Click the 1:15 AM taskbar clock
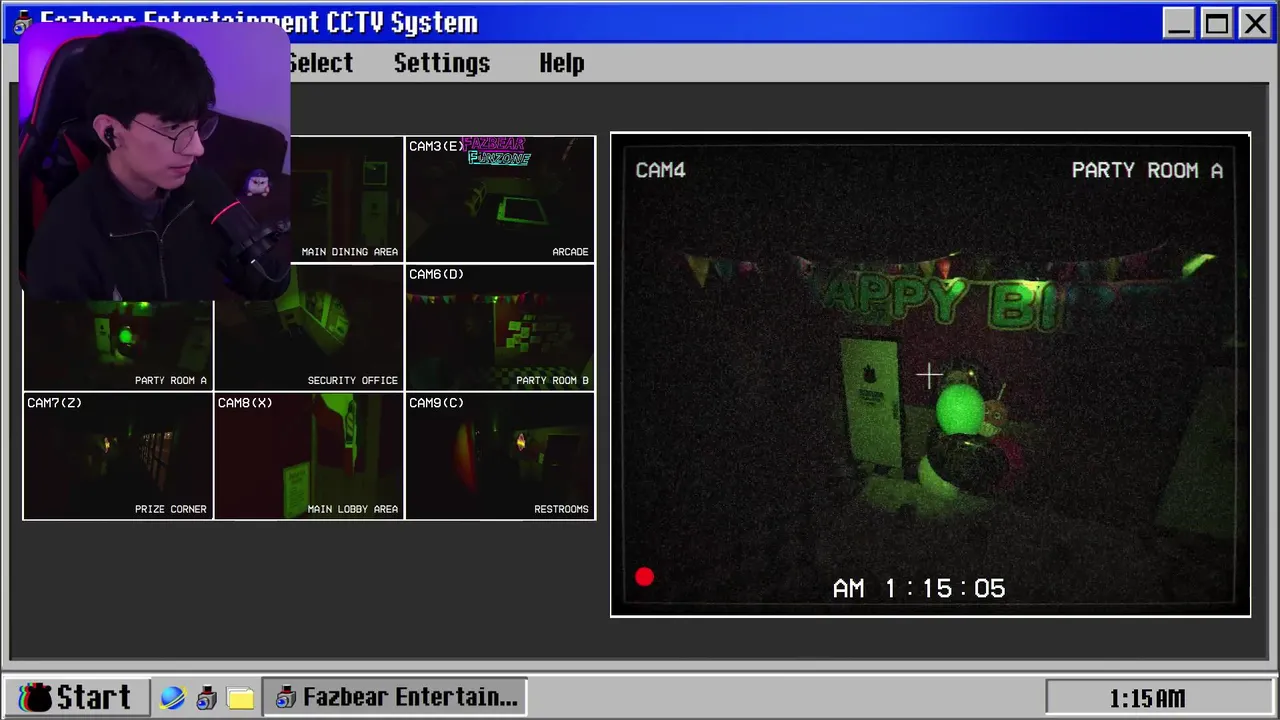Viewport: 1280px width, 720px height. pyautogui.click(x=1146, y=698)
